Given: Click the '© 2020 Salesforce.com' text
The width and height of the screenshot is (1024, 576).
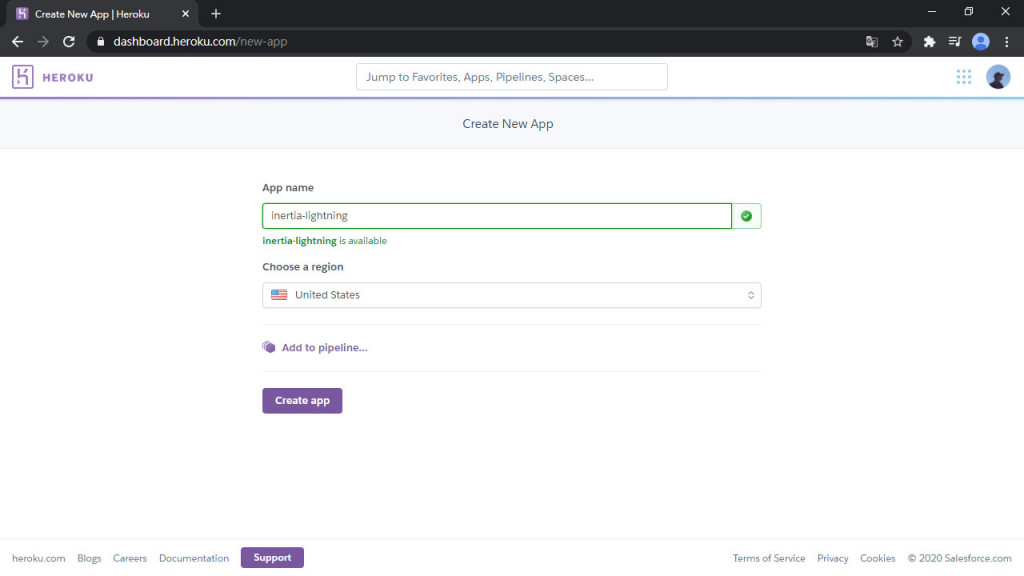Looking at the screenshot, I should pos(959,558).
